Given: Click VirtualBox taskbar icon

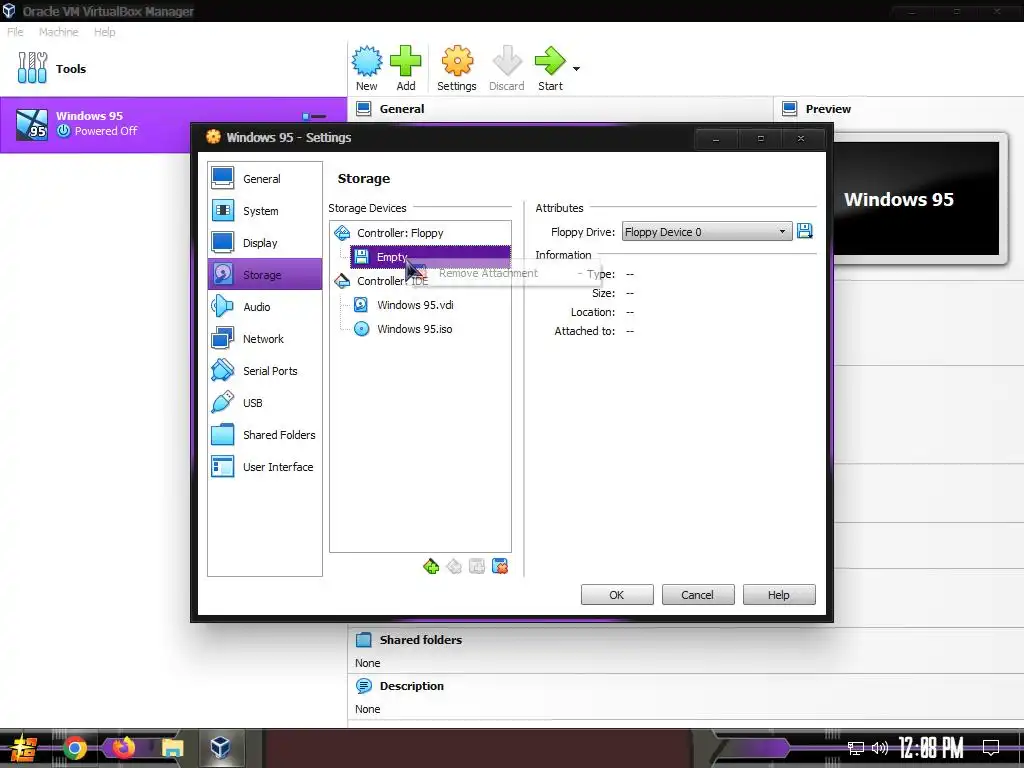Looking at the screenshot, I should pyautogui.click(x=221, y=748).
